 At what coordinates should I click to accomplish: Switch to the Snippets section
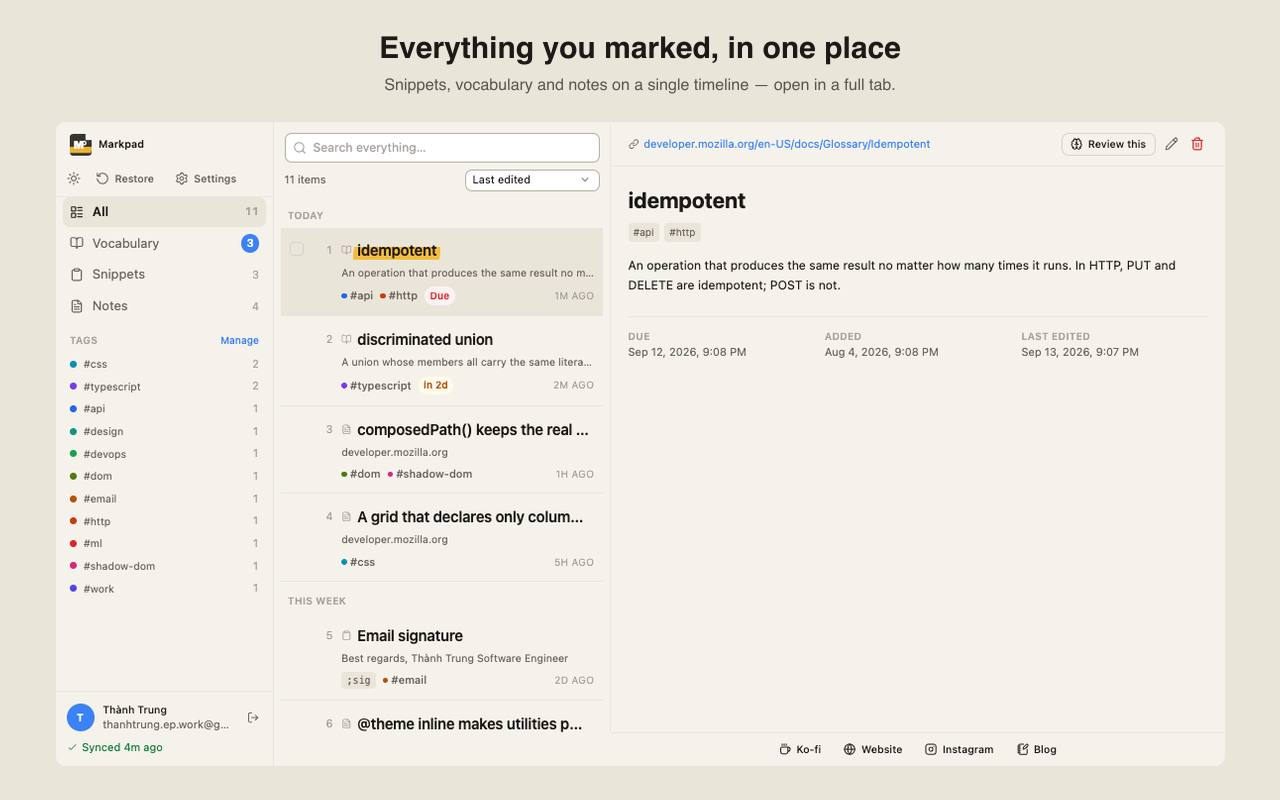[x=164, y=274]
